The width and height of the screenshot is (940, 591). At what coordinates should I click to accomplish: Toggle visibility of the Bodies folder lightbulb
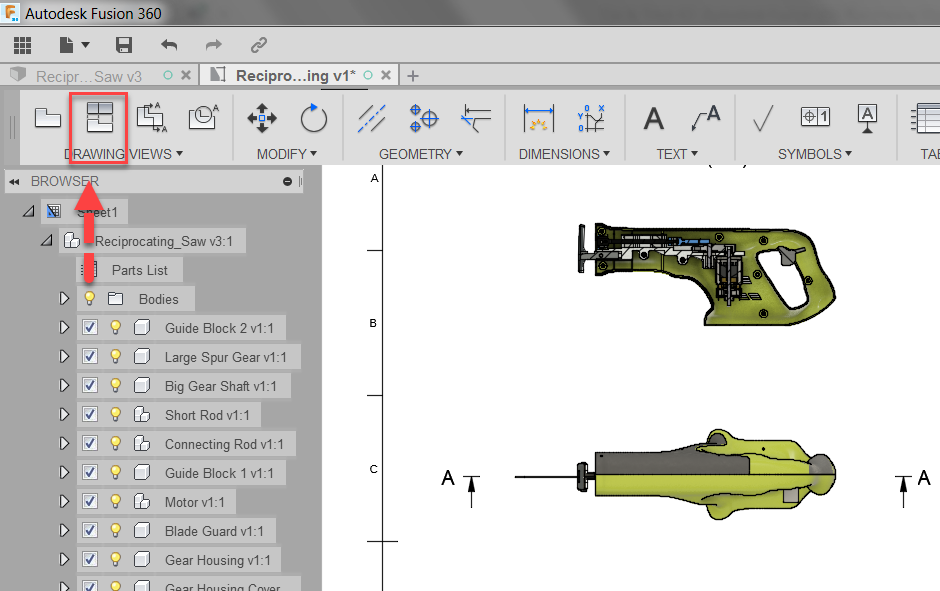tap(89, 298)
